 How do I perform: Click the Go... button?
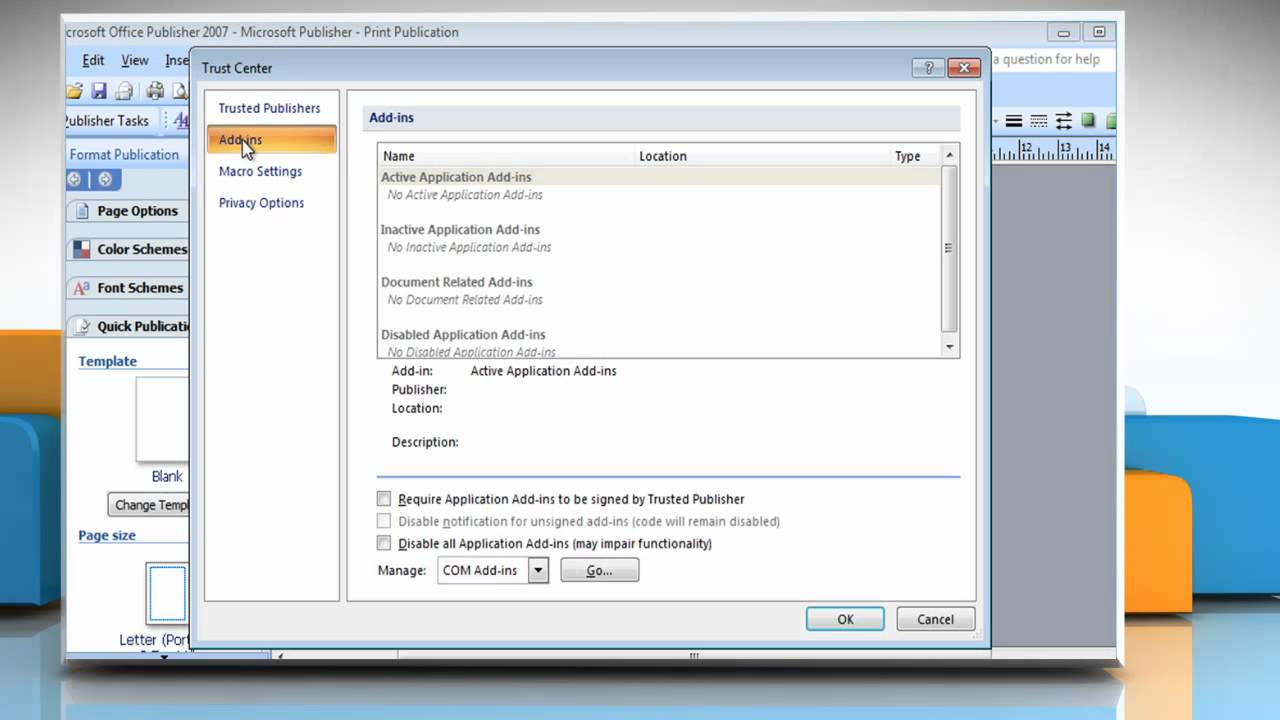coord(599,570)
